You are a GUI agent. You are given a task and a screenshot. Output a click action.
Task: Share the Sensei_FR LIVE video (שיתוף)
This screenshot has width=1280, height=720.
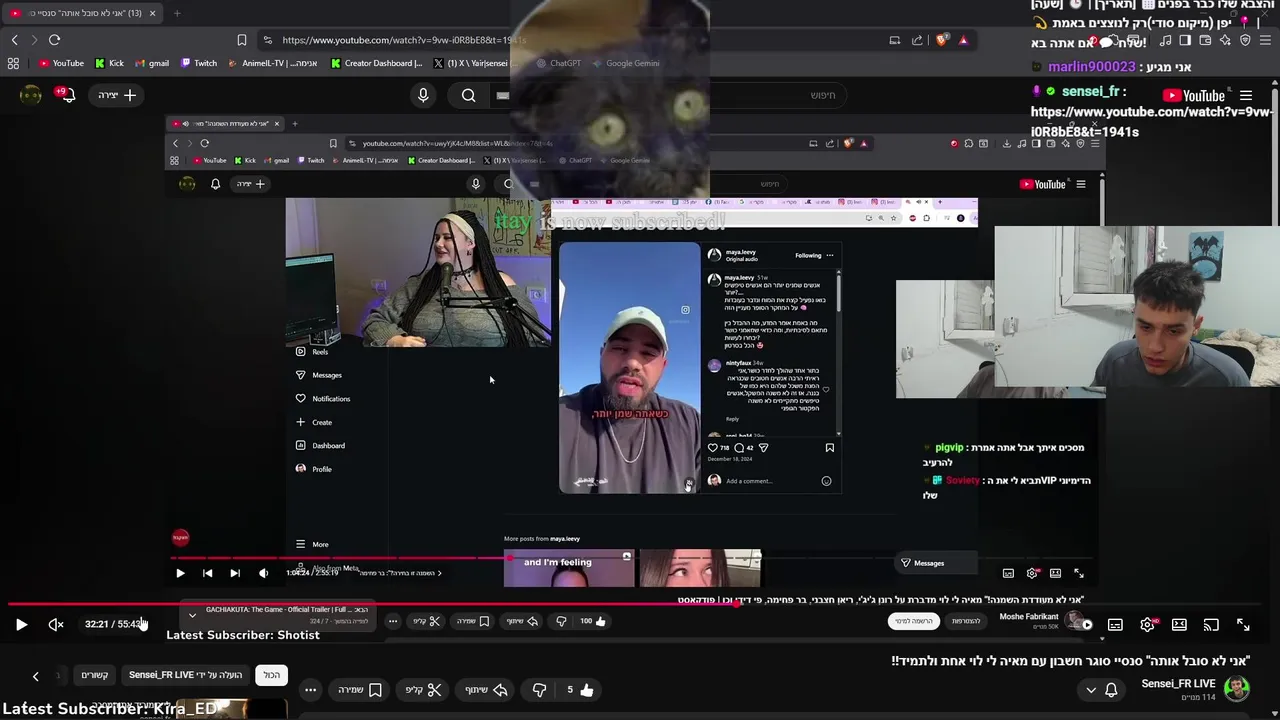[x=486, y=689]
